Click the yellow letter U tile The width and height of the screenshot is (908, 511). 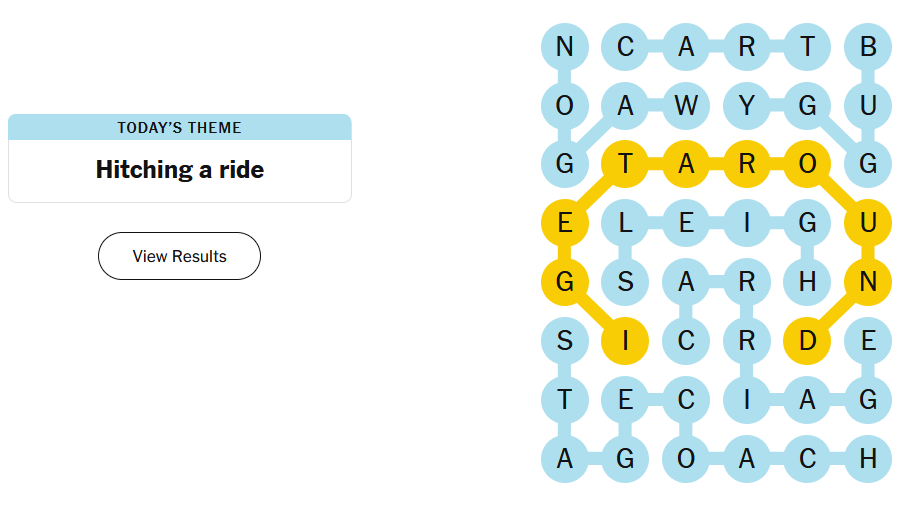[867, 223]
